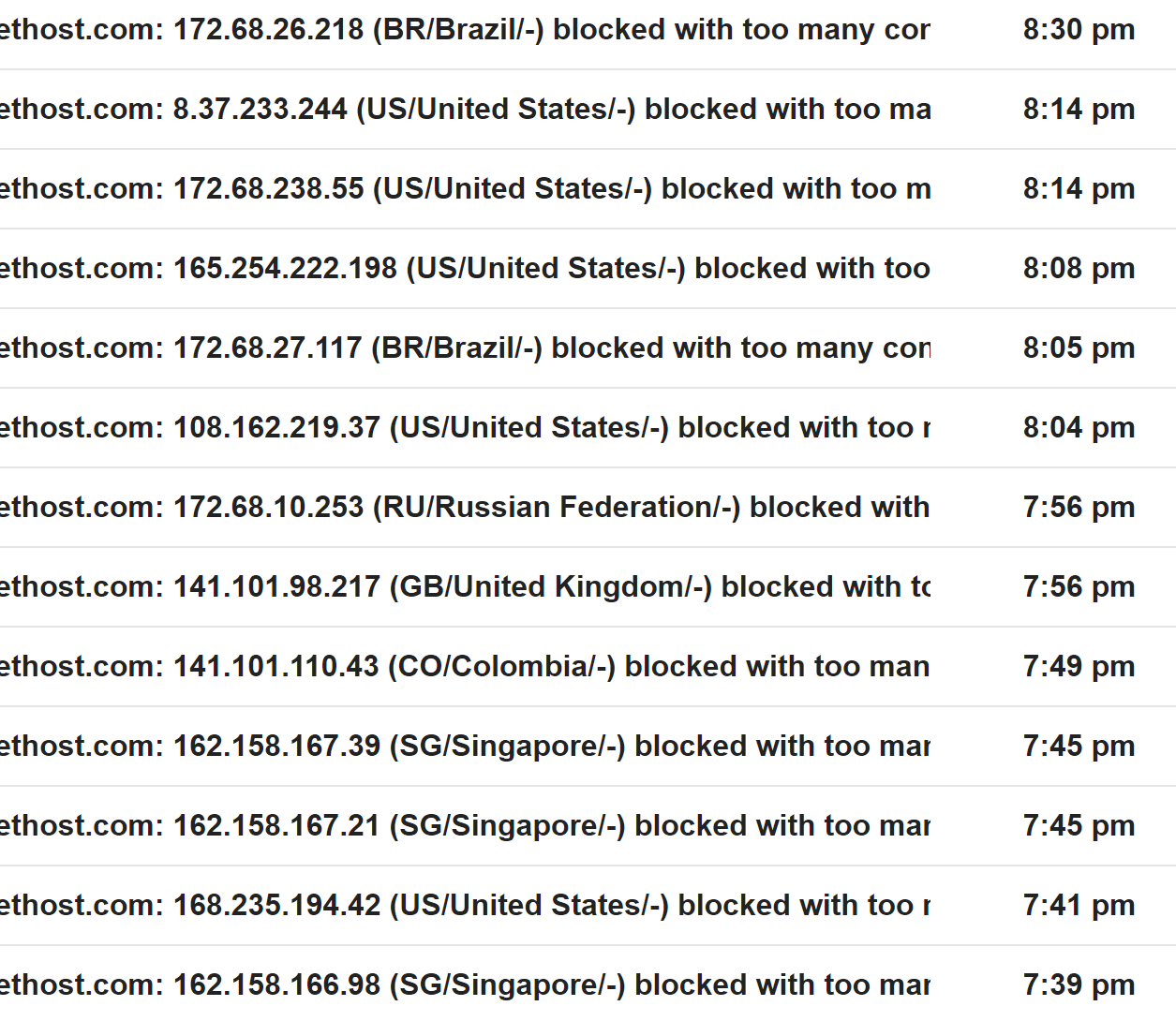Select the message about 162.158.167.21
This screenshot has width=1176, height=1021.
tap(464, 826)
